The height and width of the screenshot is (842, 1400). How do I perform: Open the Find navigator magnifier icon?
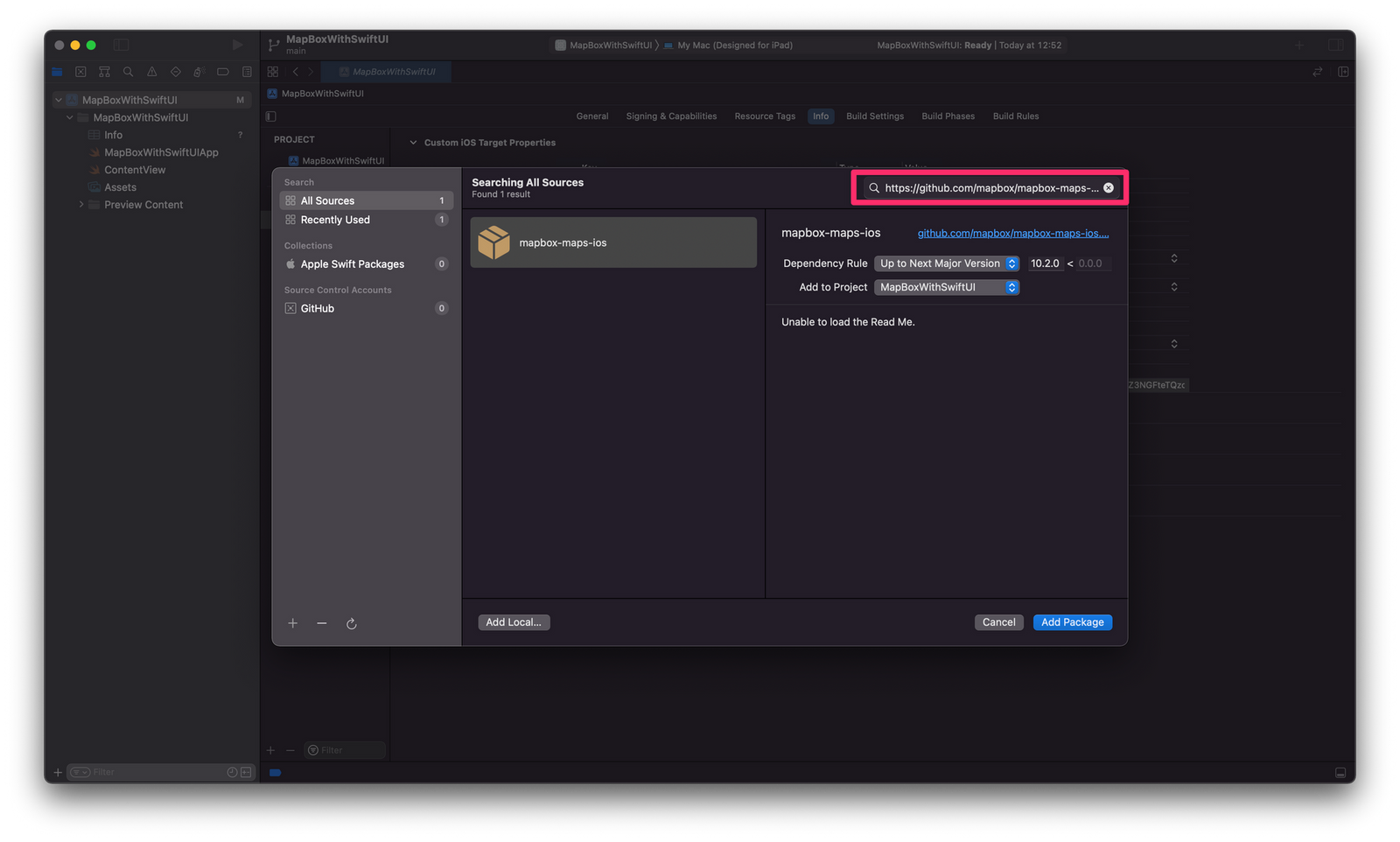(128, 72)
